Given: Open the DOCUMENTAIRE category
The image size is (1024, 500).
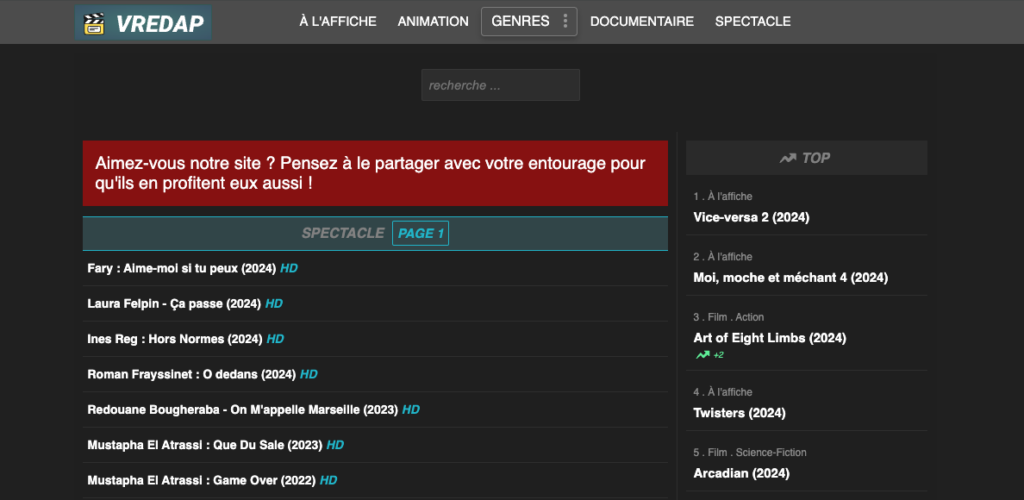Looking at the screenshot, I should click(x=642, y=21).
